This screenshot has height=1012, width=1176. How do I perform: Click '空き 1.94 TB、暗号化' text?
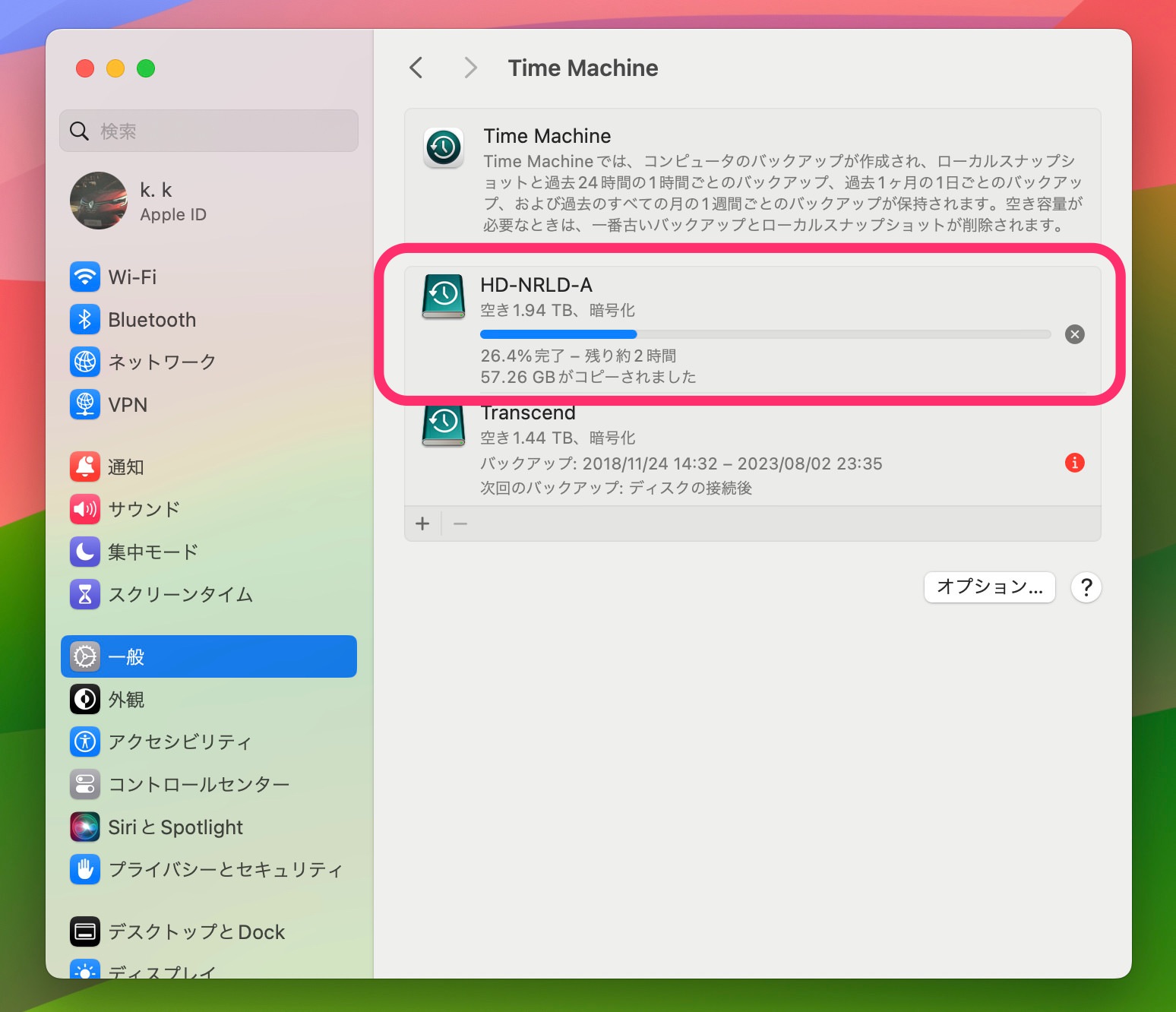[x=558, y=310]
